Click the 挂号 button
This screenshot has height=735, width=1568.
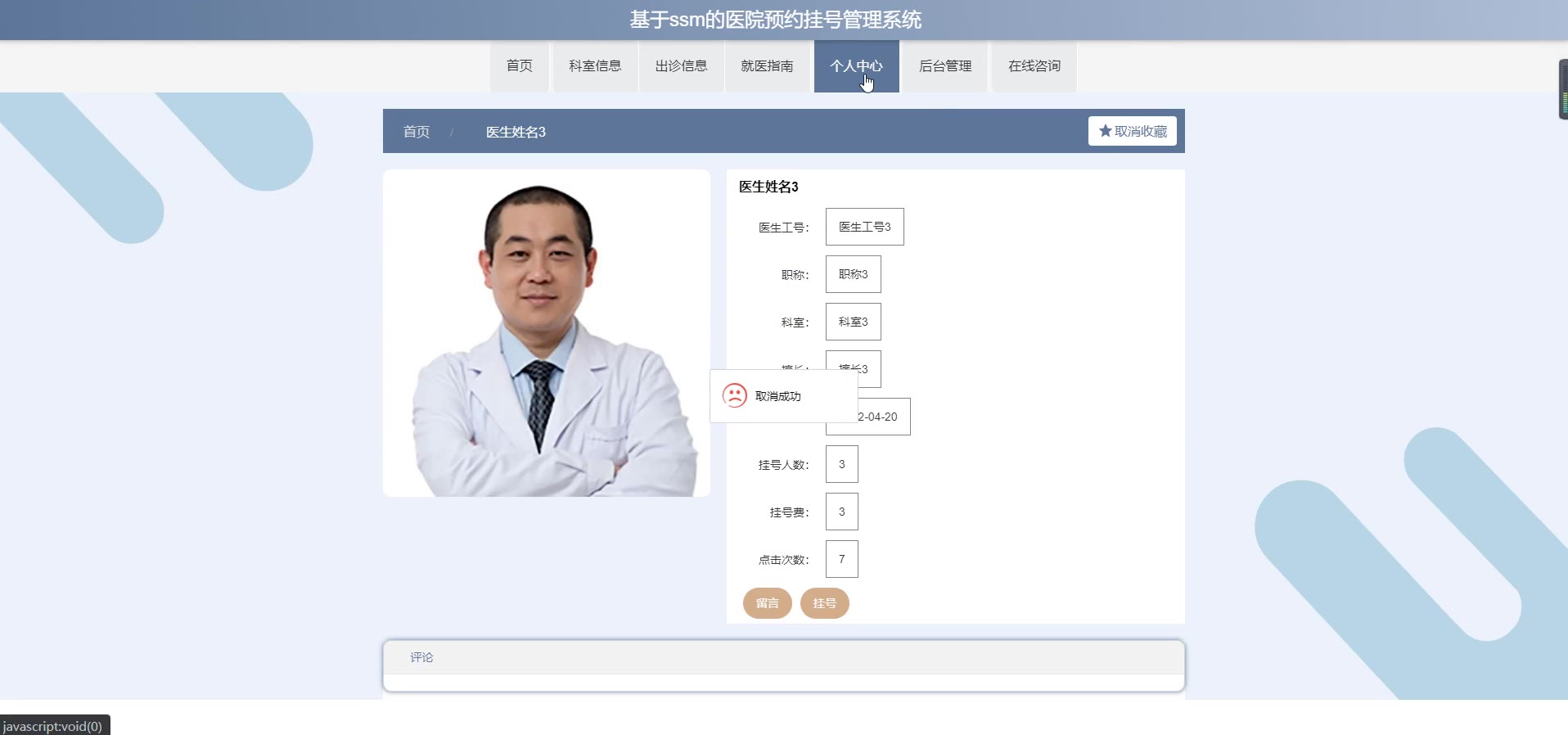[825, 603]
